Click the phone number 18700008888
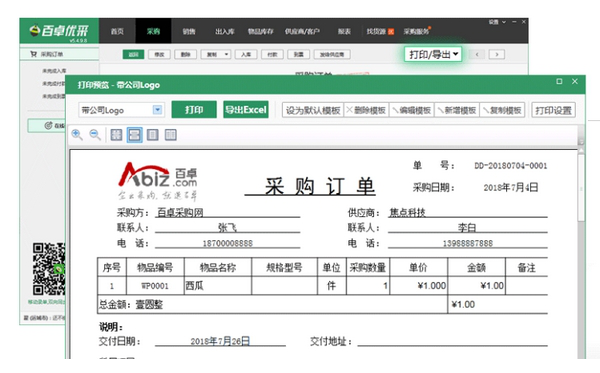 [x=227, y=243]
